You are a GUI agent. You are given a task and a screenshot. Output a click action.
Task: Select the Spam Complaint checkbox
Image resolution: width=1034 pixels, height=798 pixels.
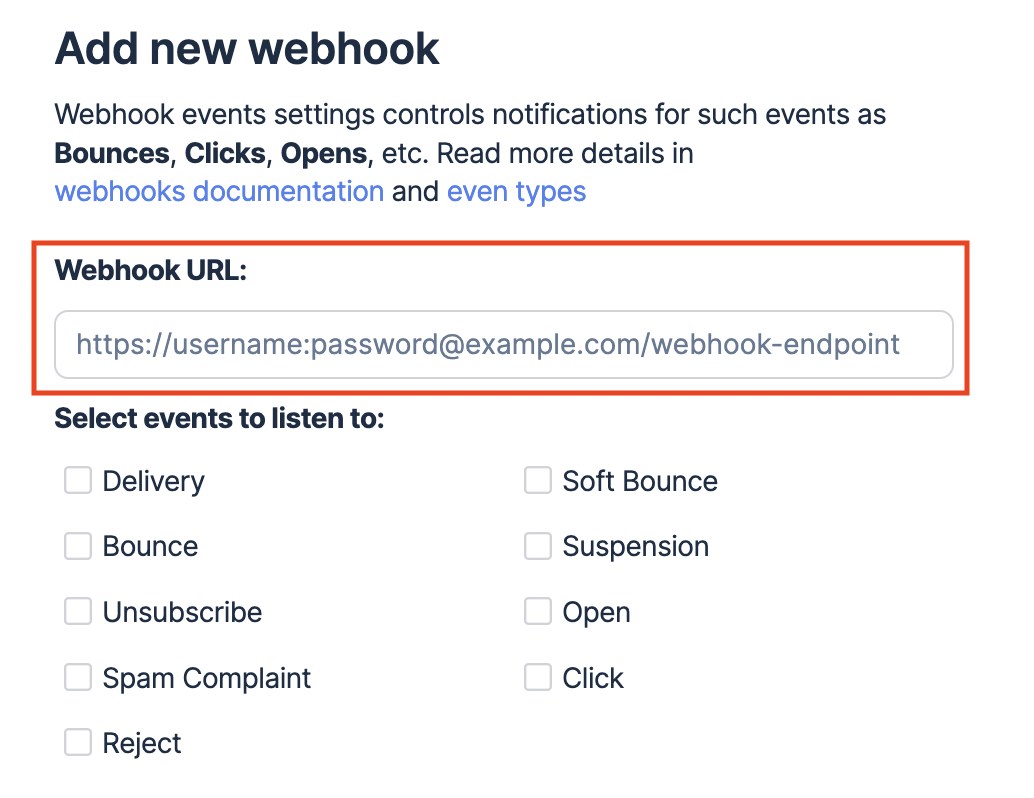(x=78, y=677)
